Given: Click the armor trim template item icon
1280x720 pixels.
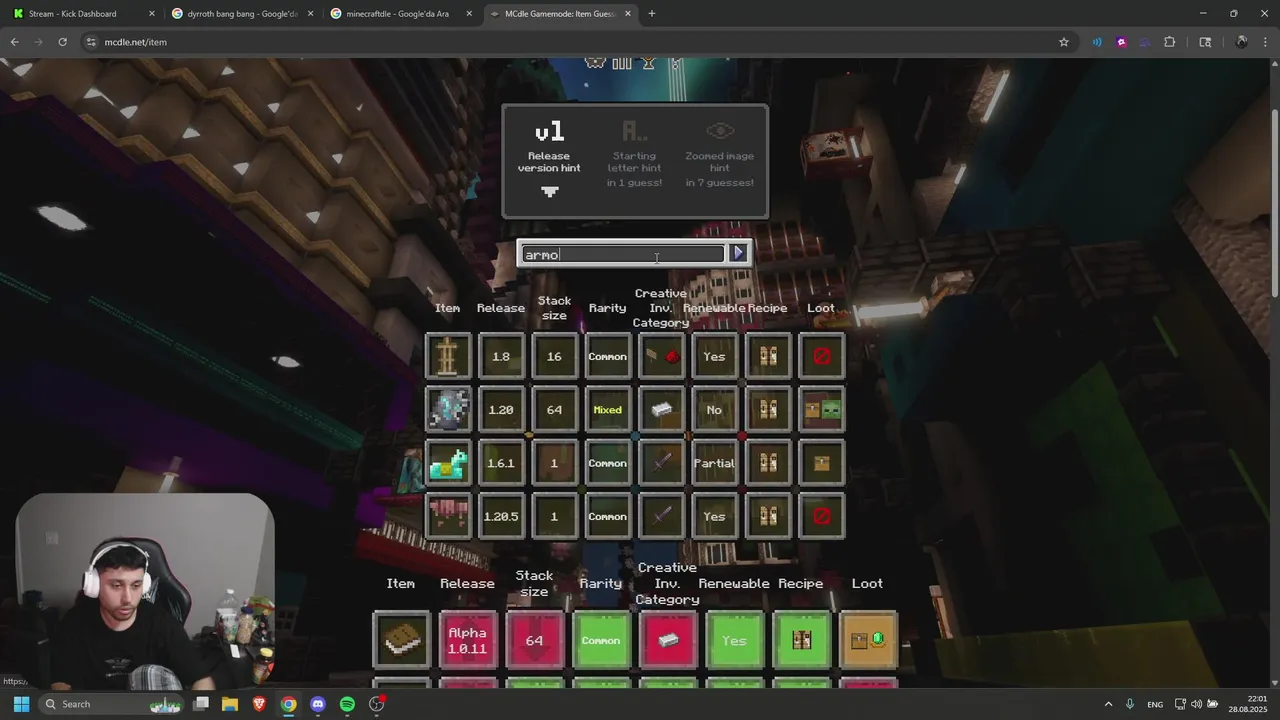Looking at the screenshot, I should [x=448, y=410].
